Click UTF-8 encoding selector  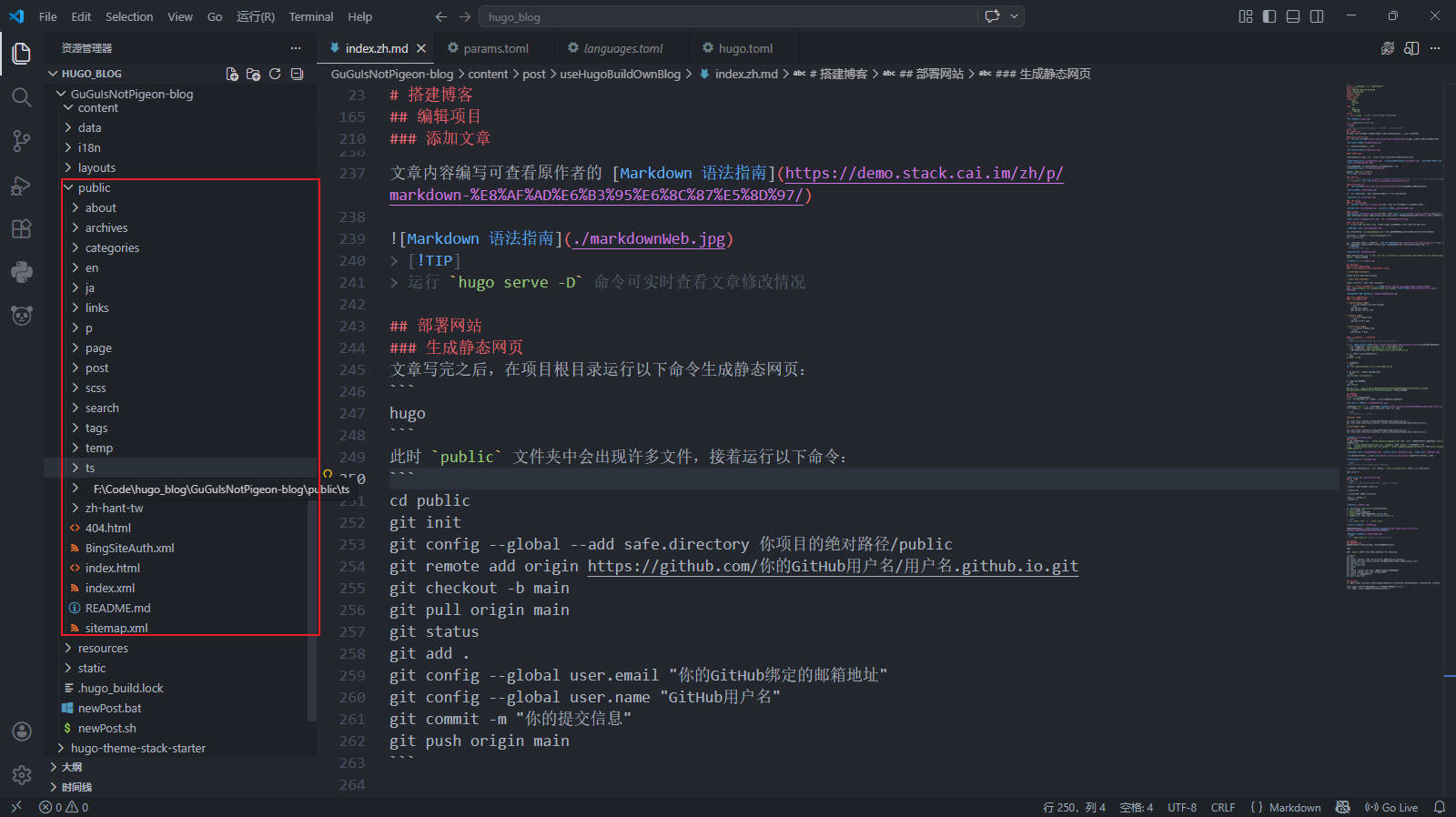pos(1182,807)
